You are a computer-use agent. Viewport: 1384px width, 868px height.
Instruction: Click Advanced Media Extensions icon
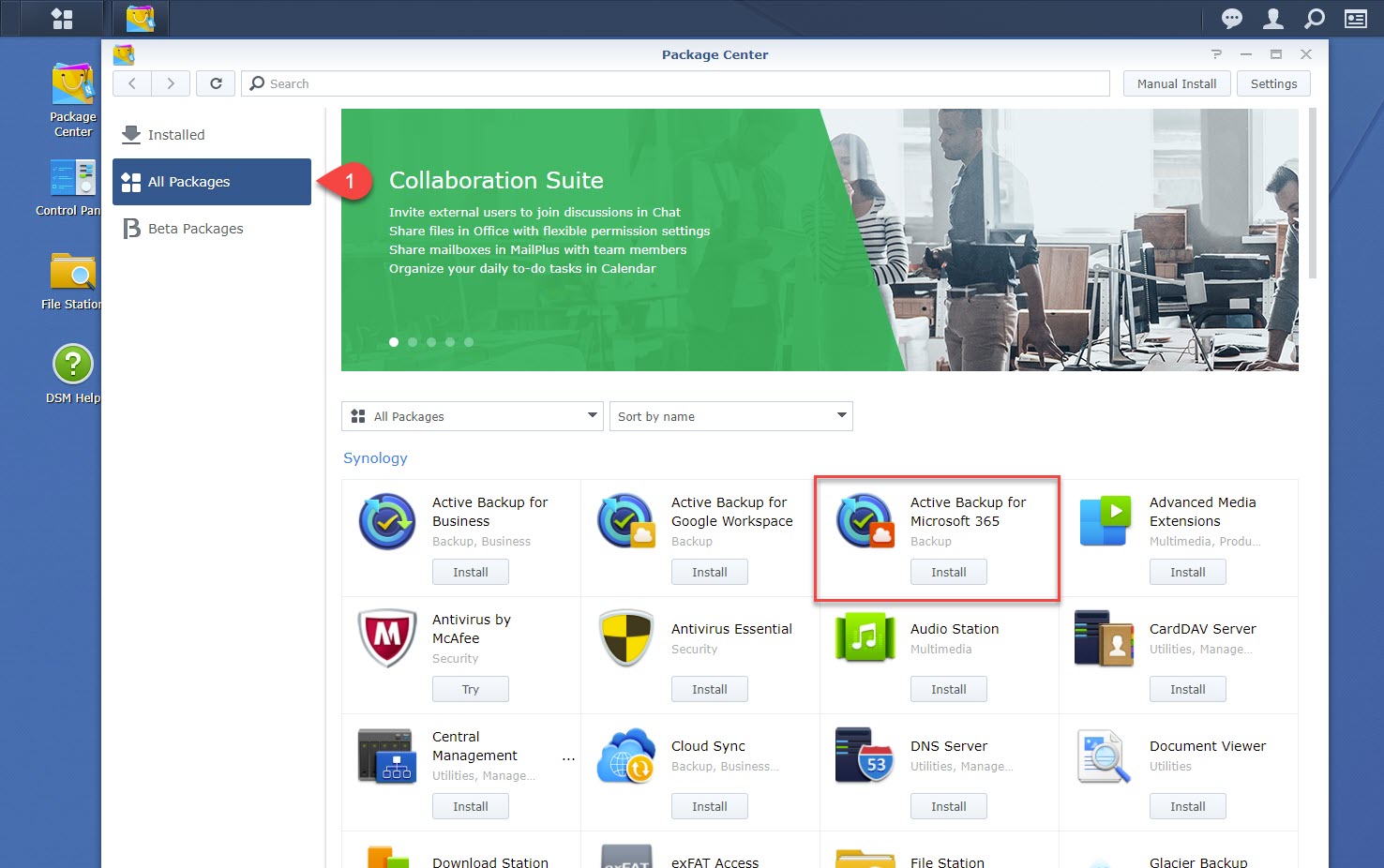click(x=1105, y=521)
